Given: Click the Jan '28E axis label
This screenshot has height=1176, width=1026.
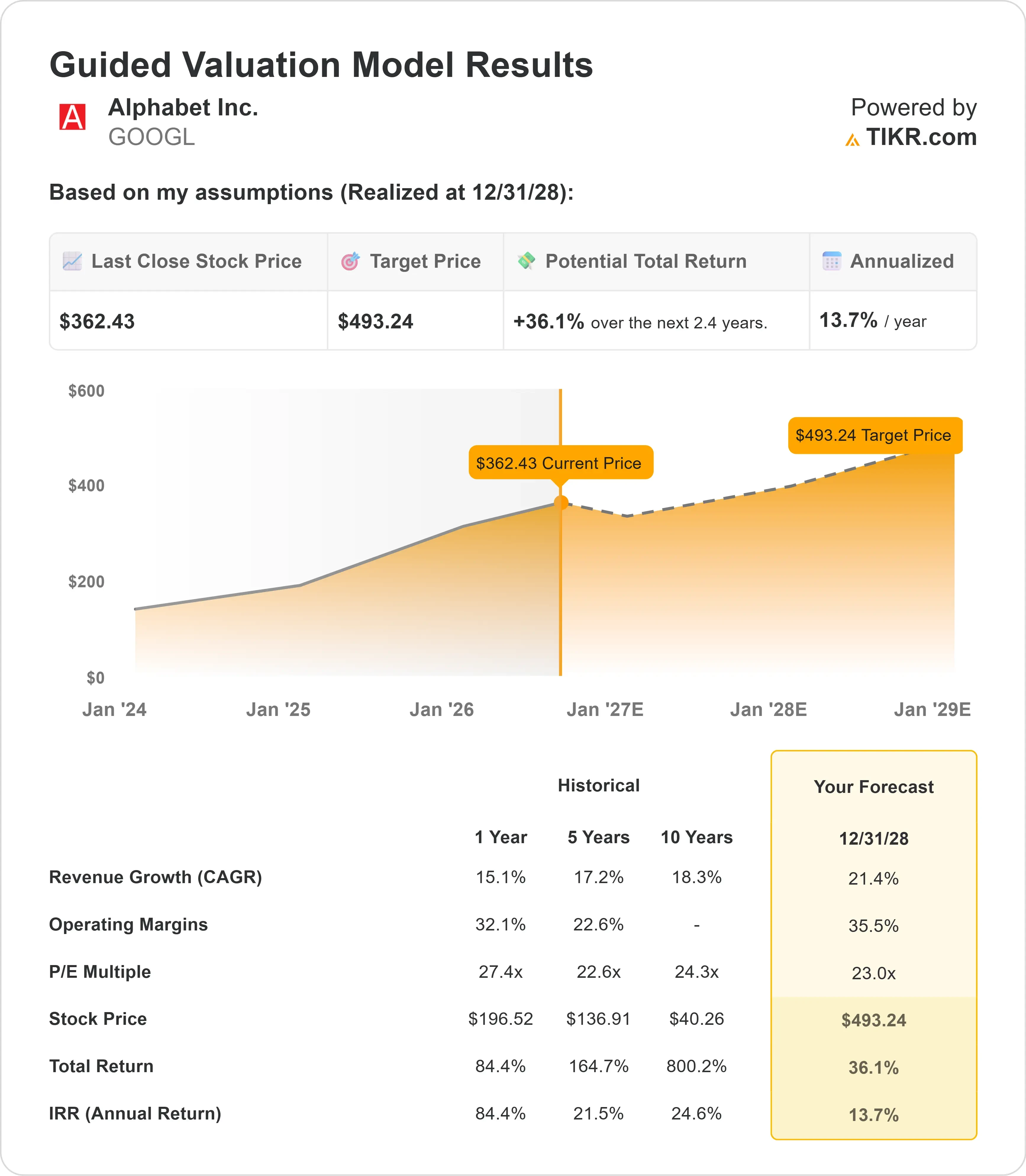Looking at the screenshot, I should 768,710.
